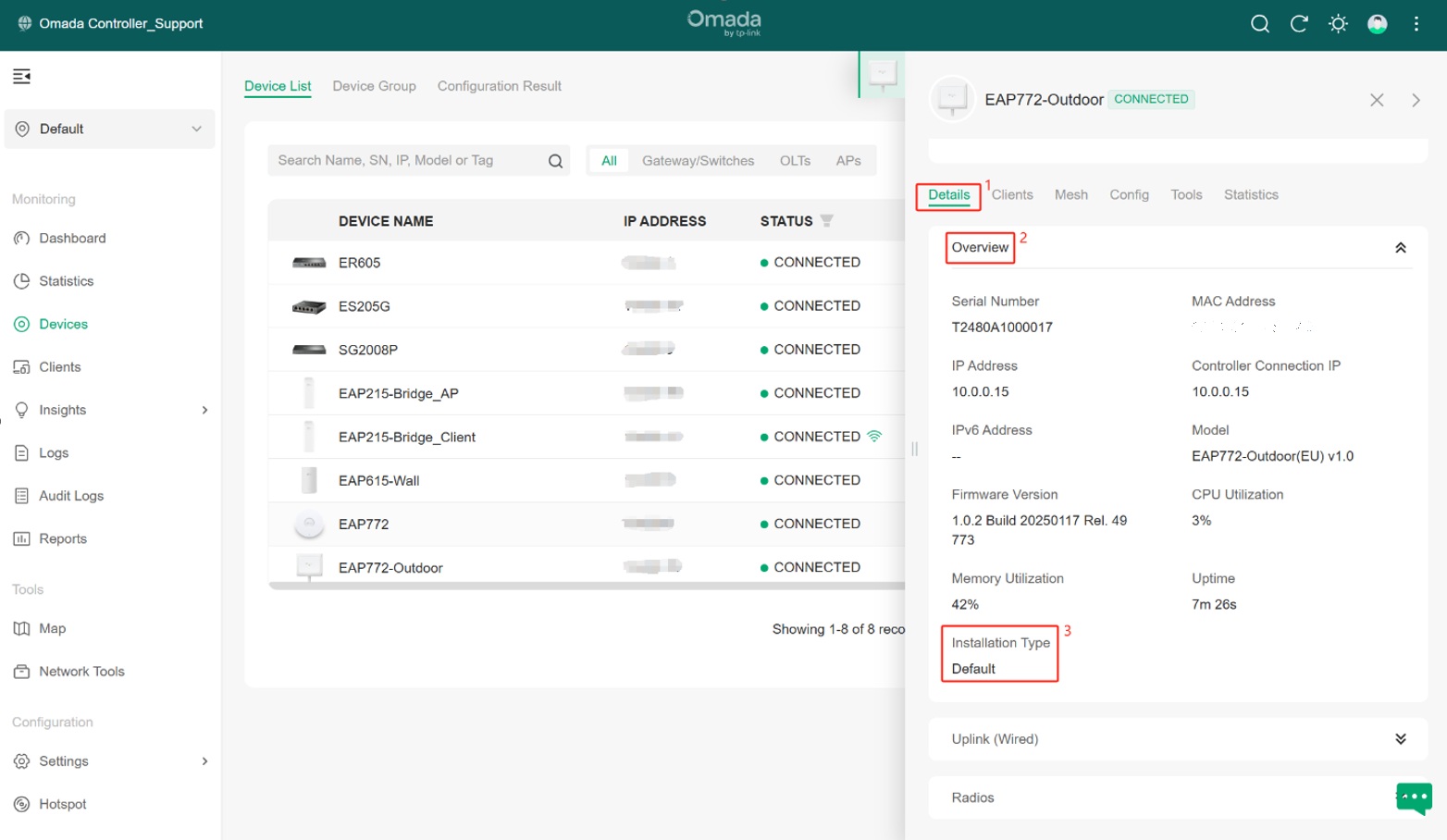Select Devices in the sidebar

(63, 324)
